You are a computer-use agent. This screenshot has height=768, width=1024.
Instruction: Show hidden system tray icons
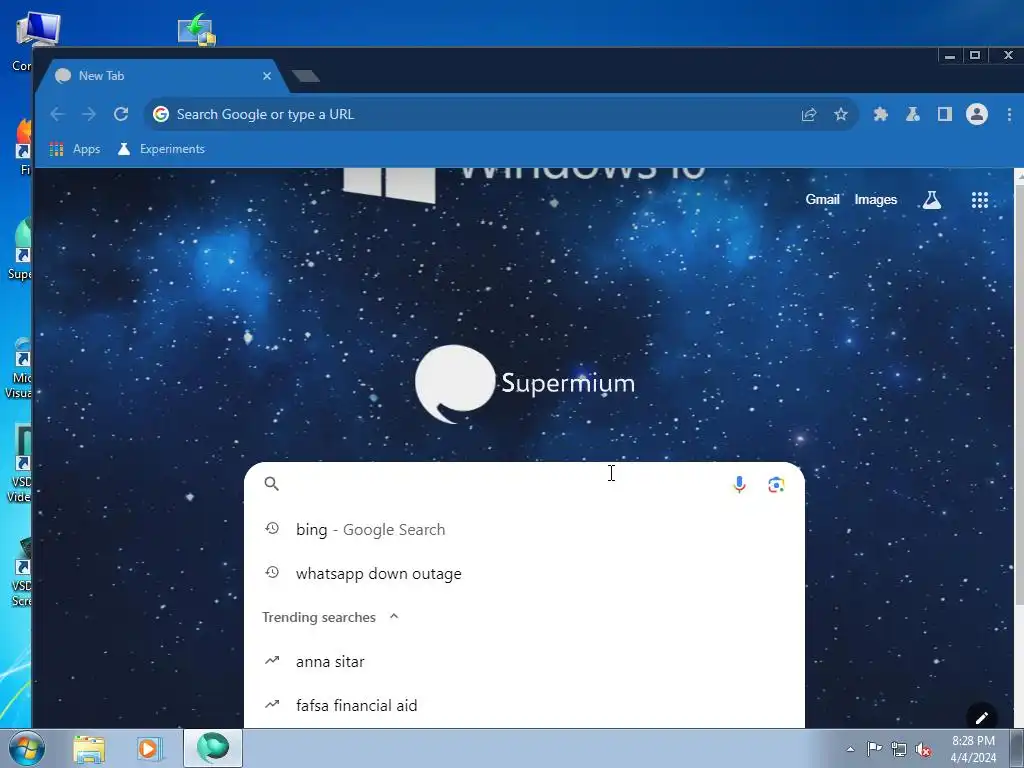tap(850, 749)
